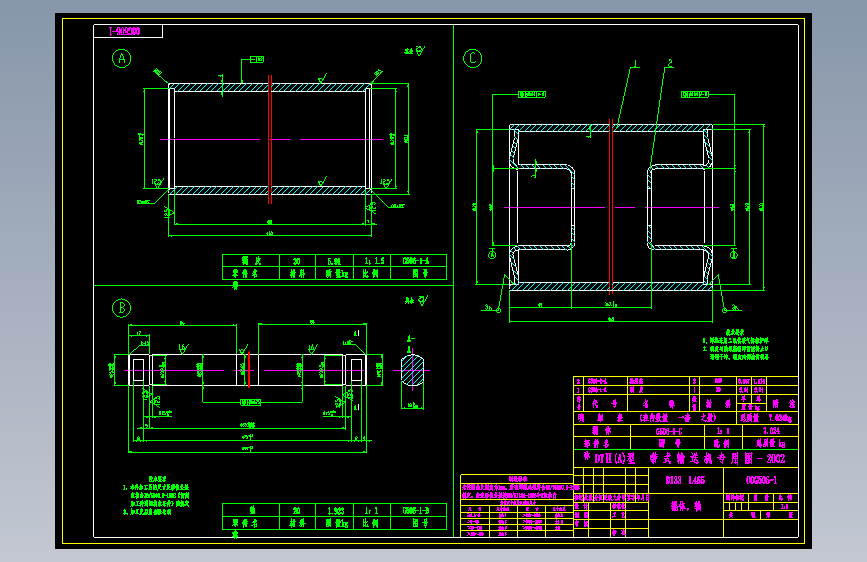This screenshot has height=562, width=867.
Task: Click the tolerance frame below shaft in view B
Action: pyautogui.click(x=250, y=402)
